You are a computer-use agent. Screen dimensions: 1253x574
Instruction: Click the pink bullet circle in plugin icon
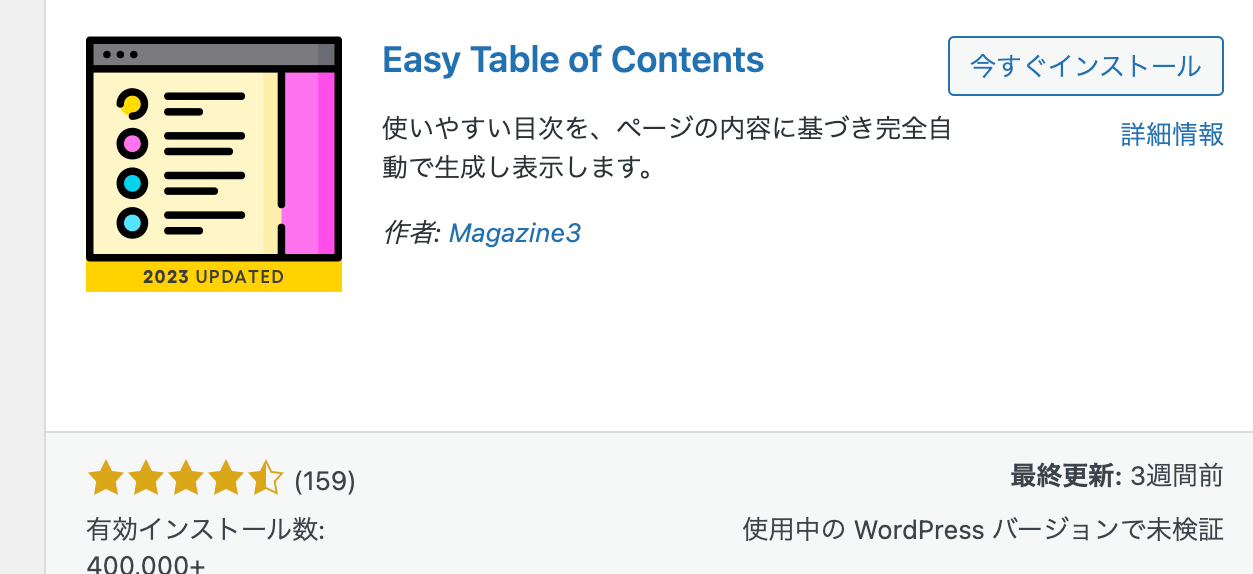click(131, 143)
